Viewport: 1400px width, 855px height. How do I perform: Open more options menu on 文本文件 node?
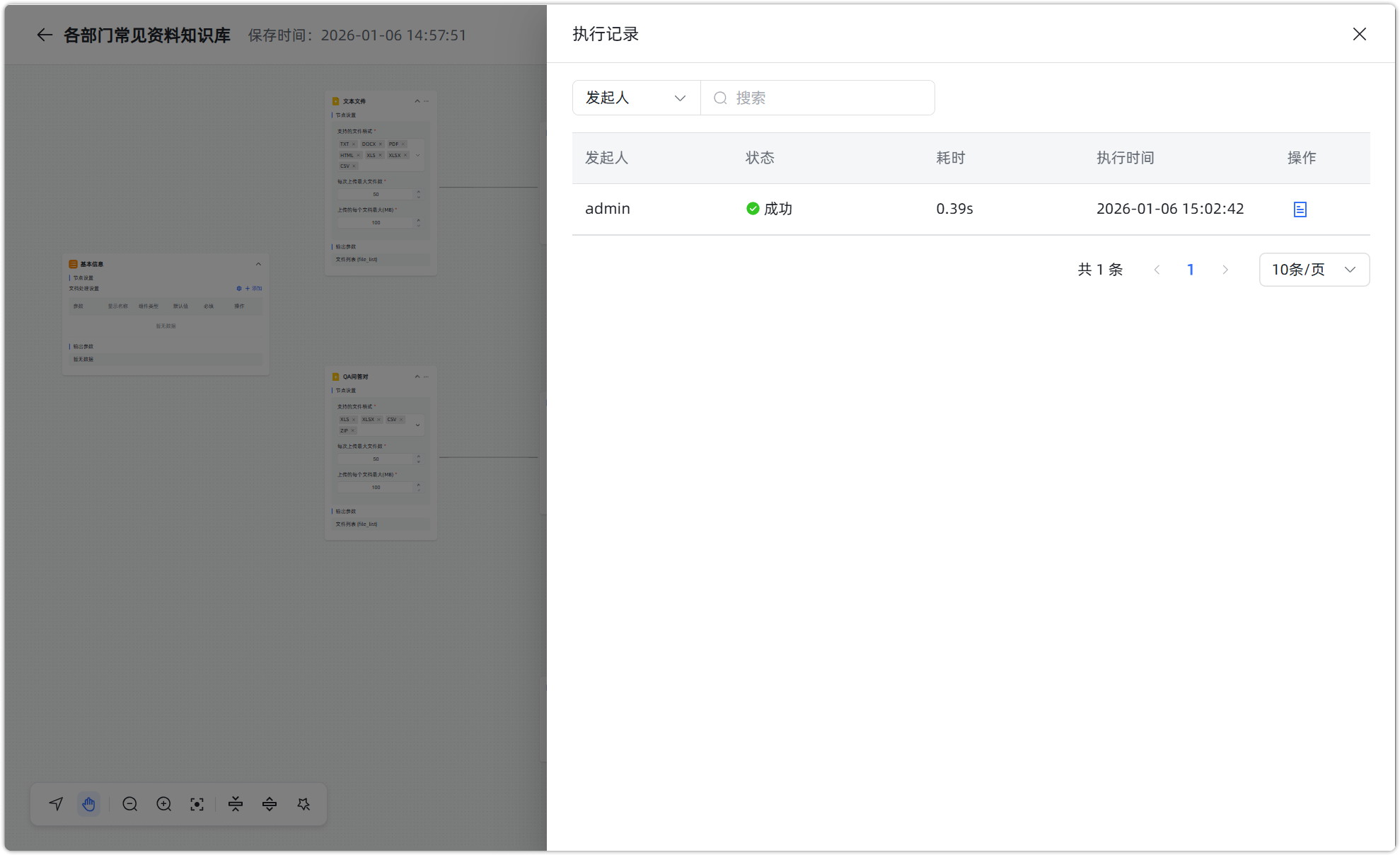[426, 101]
